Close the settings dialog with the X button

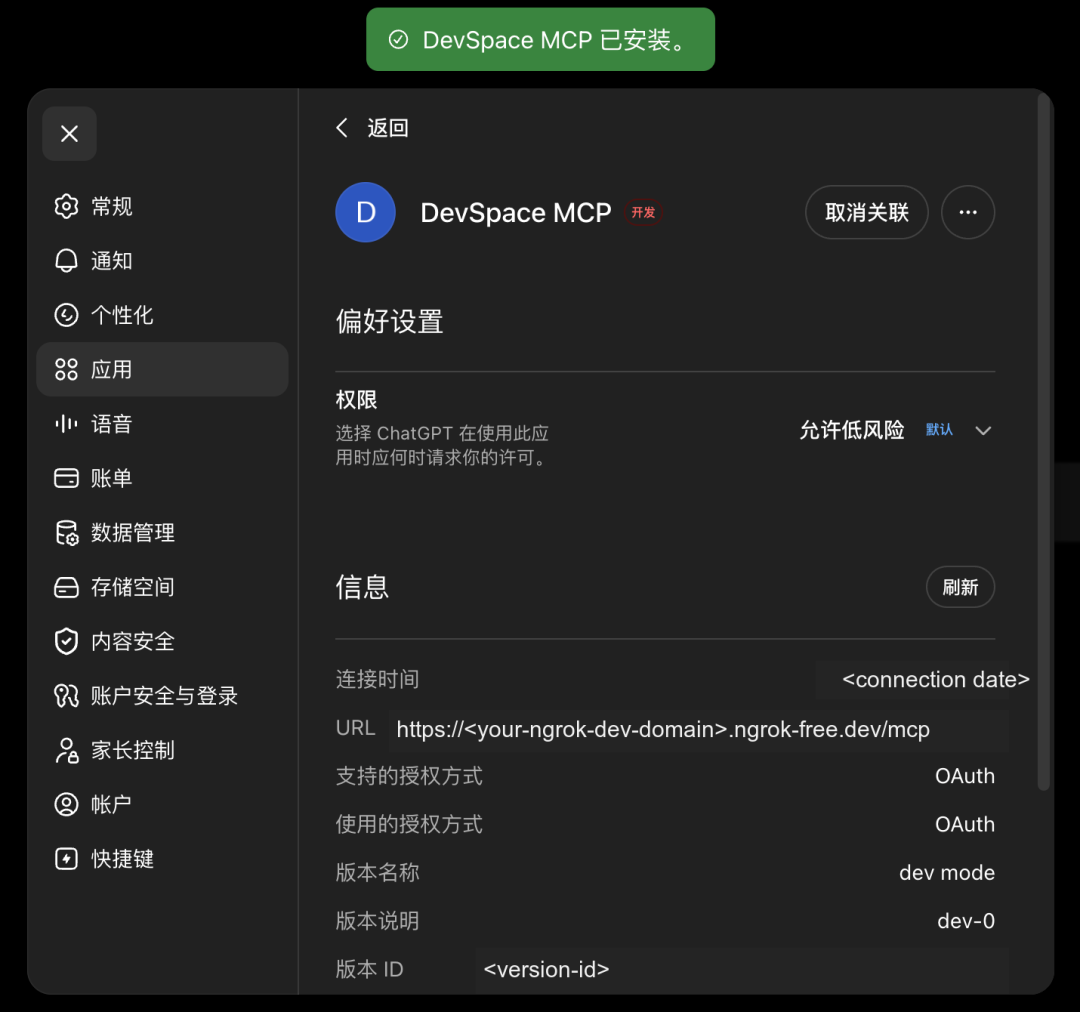pos(69,134)
